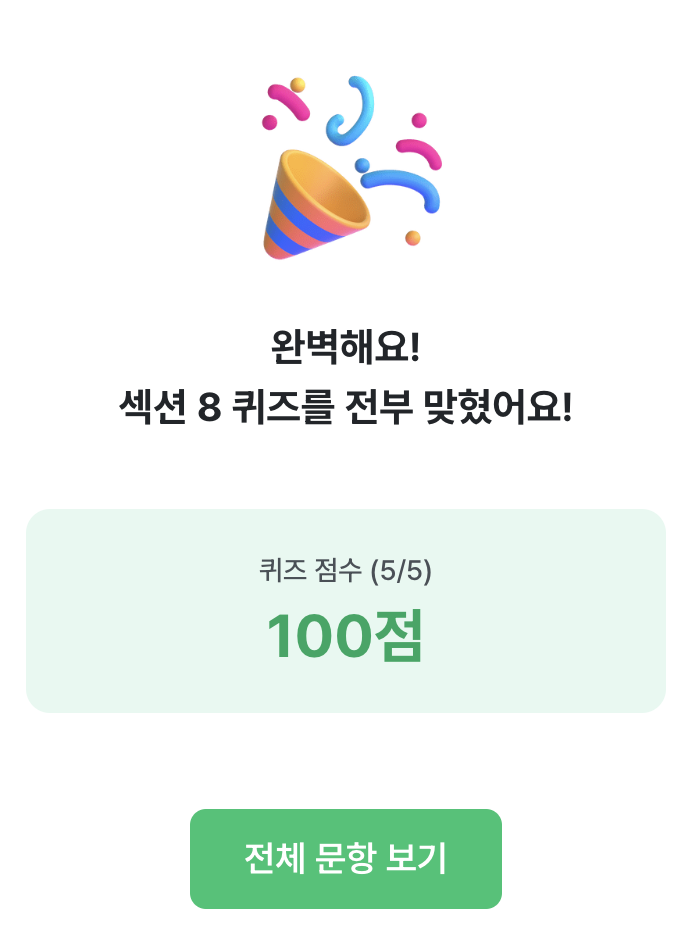
Task: Click the 섹션 8 words in the message
Action: click(x=170, y=407)
